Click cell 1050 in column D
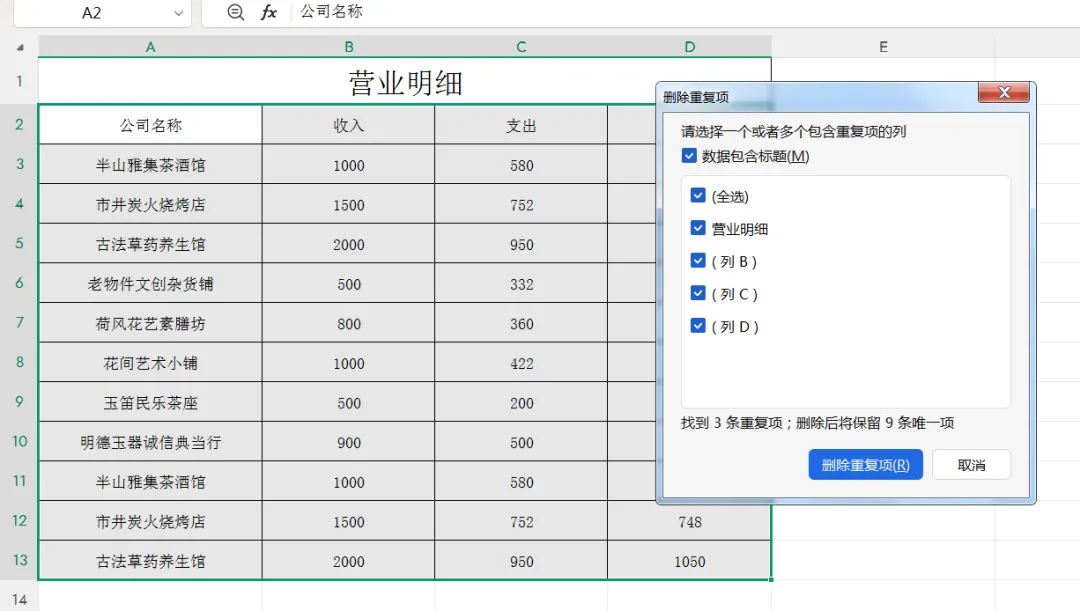Screen dimensions: 1080x611 [689, 561]
